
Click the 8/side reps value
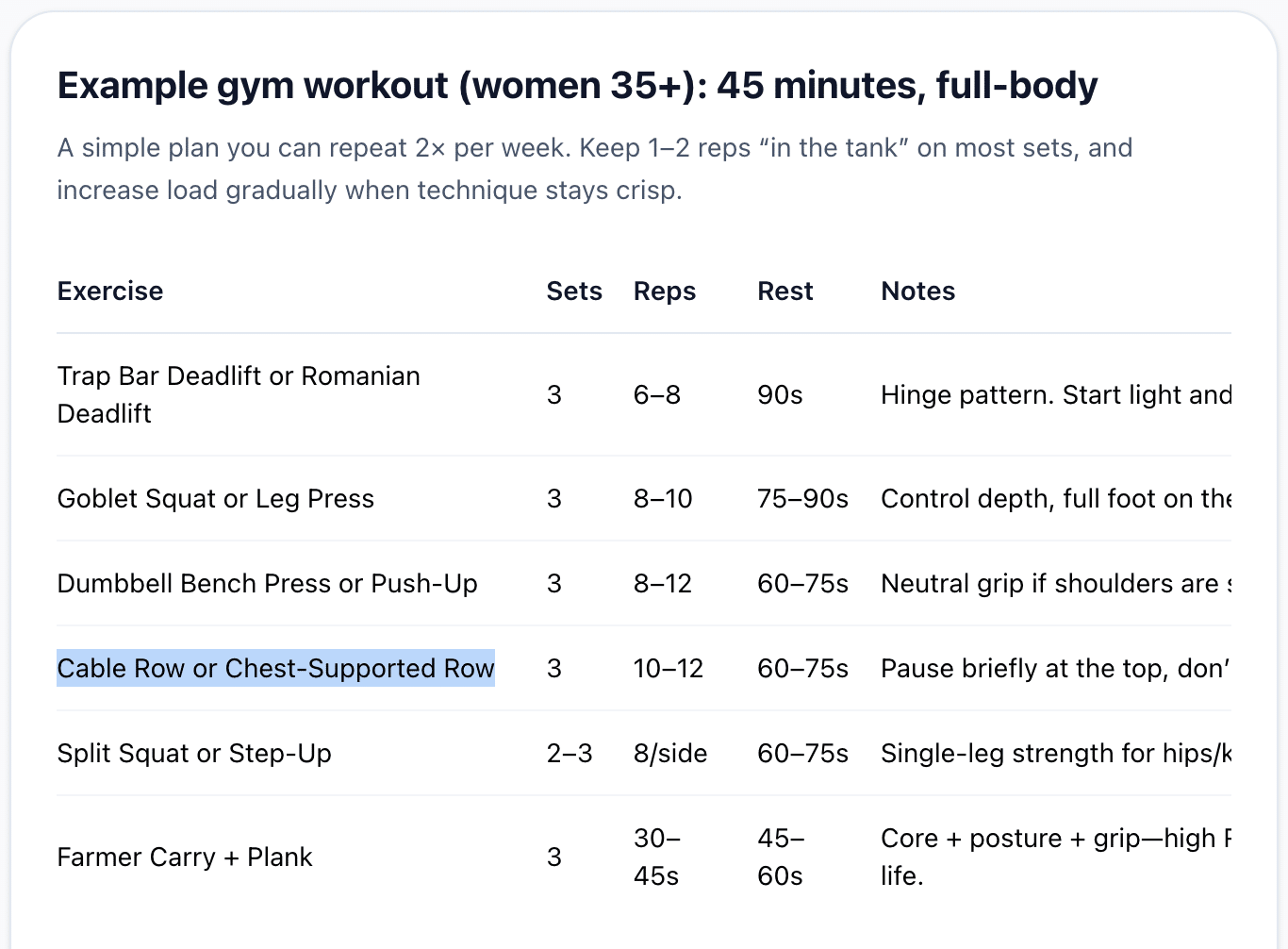pyautogui.click(x=670, y=753)
